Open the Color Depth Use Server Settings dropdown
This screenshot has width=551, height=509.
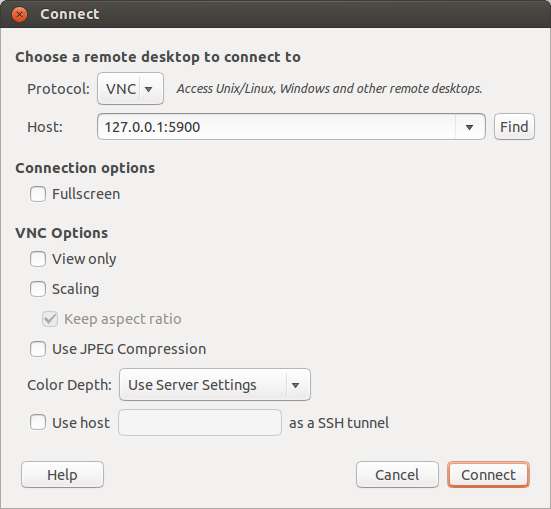(x=215, y=385)
